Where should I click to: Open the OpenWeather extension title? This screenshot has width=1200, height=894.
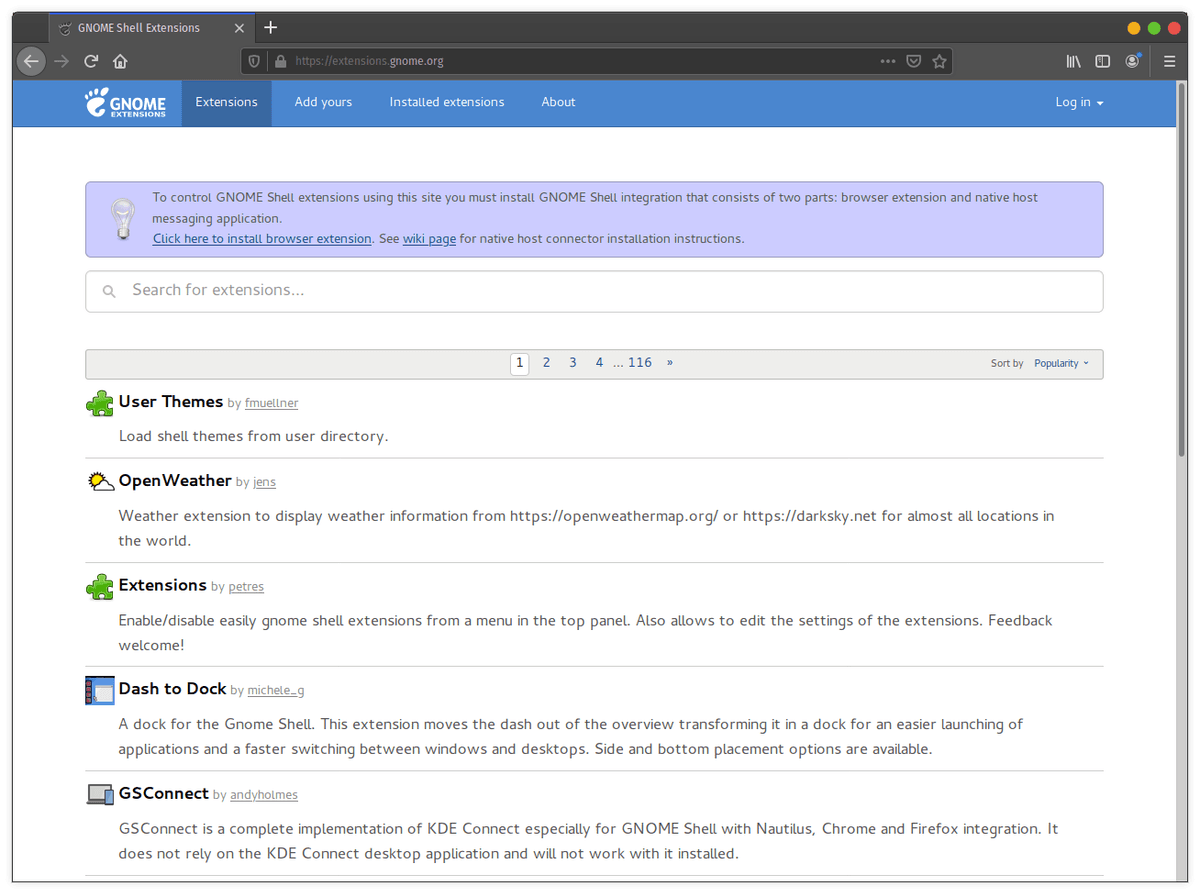pos(175,481)
